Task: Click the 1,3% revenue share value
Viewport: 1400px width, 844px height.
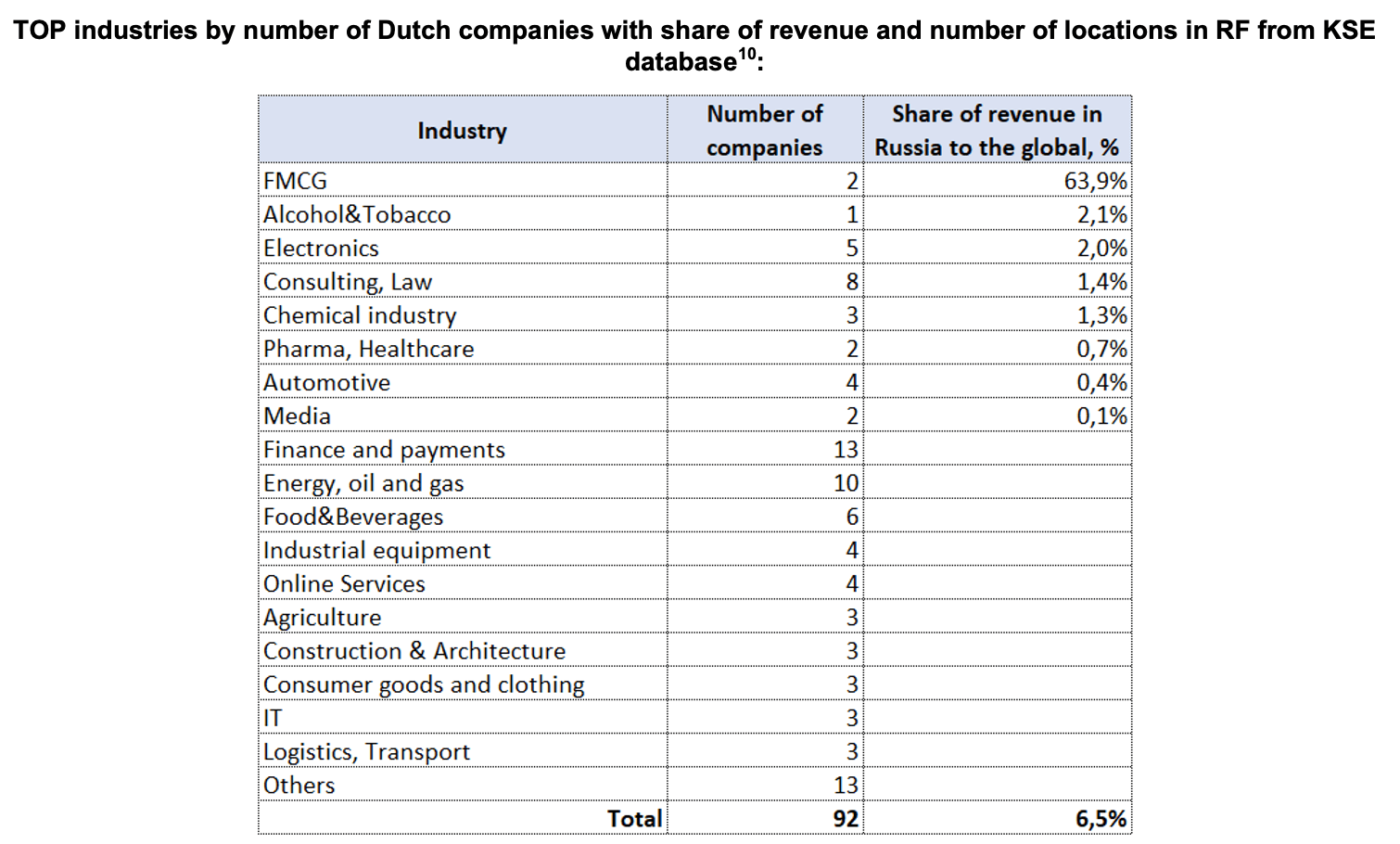Action: (x=1101, y=315)
